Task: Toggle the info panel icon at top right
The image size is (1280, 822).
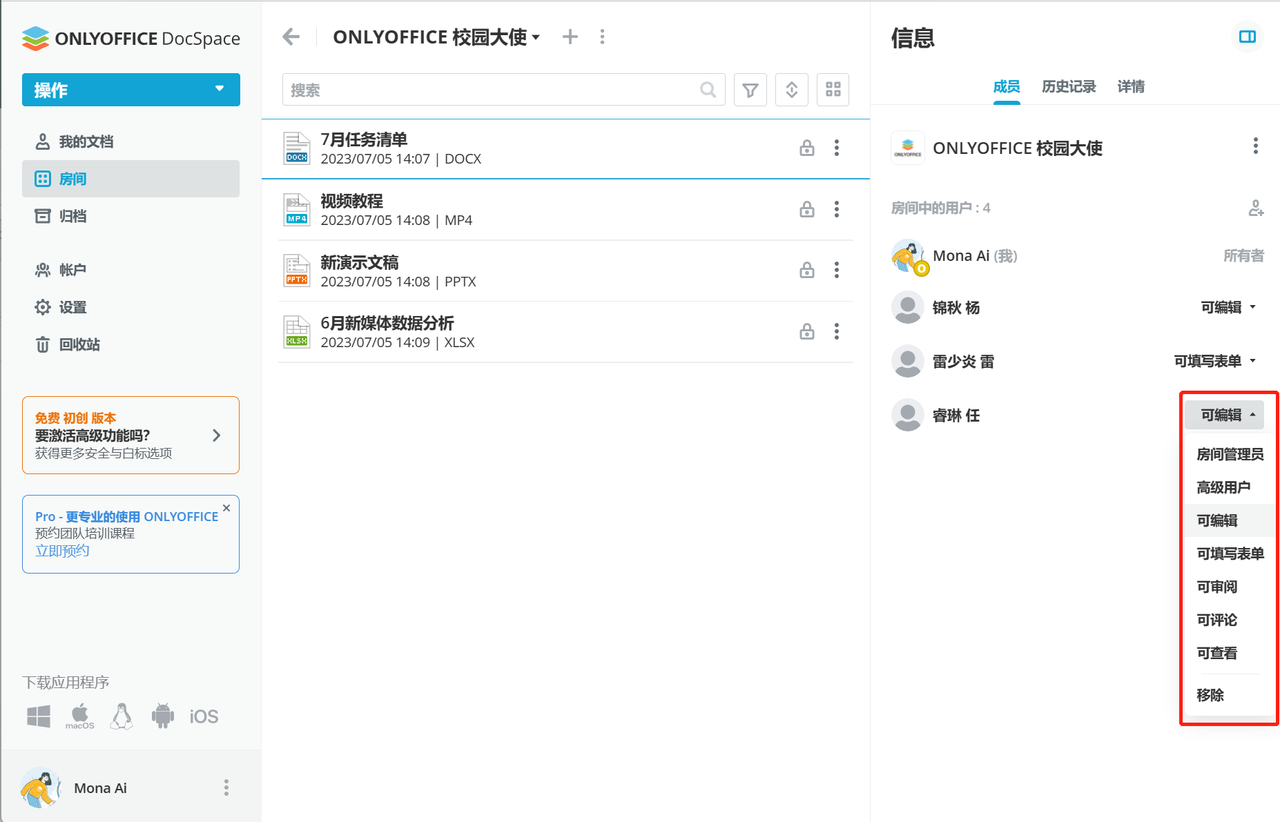Action: click(x=1247, y=37)
